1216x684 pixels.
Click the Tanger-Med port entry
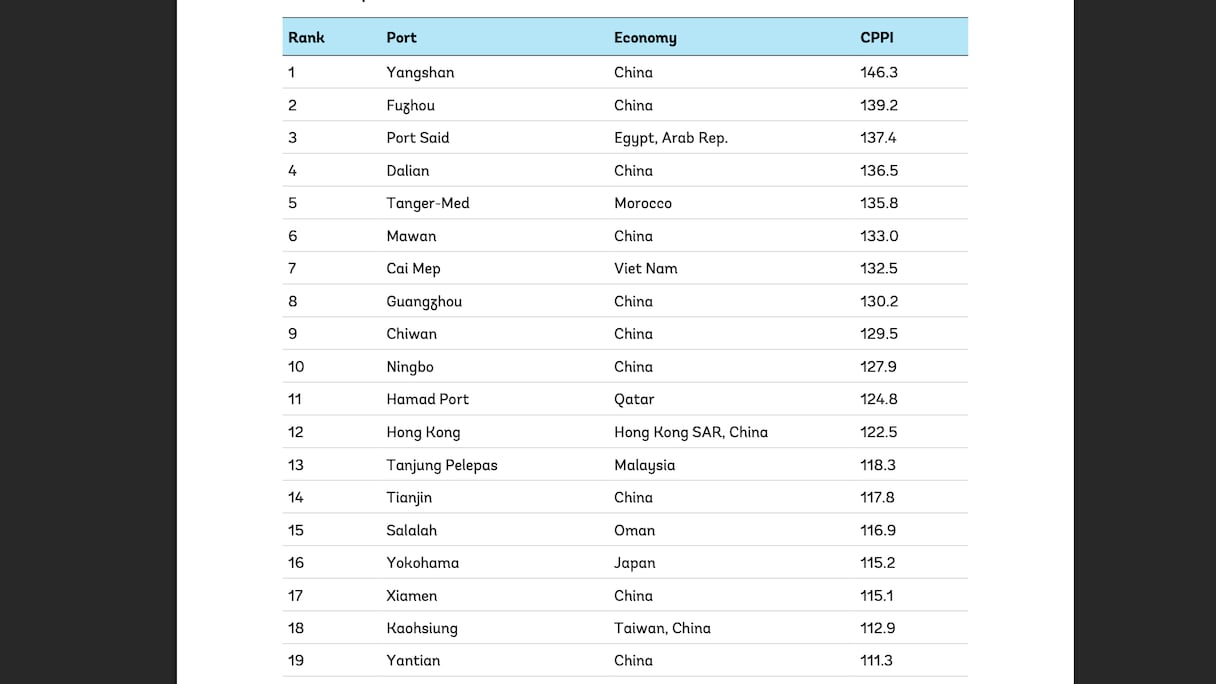coord(428,203)
